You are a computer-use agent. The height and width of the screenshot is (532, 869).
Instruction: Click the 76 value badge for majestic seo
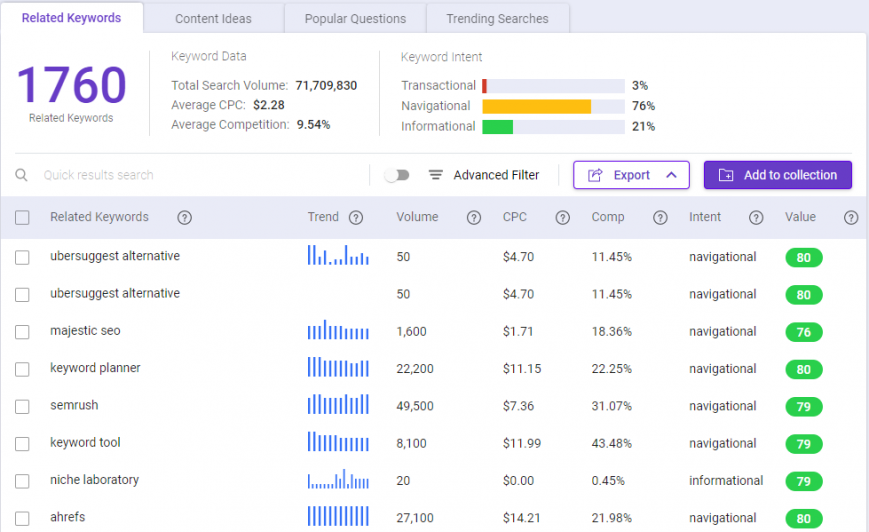pyautogui.click(x=804, y=332)
